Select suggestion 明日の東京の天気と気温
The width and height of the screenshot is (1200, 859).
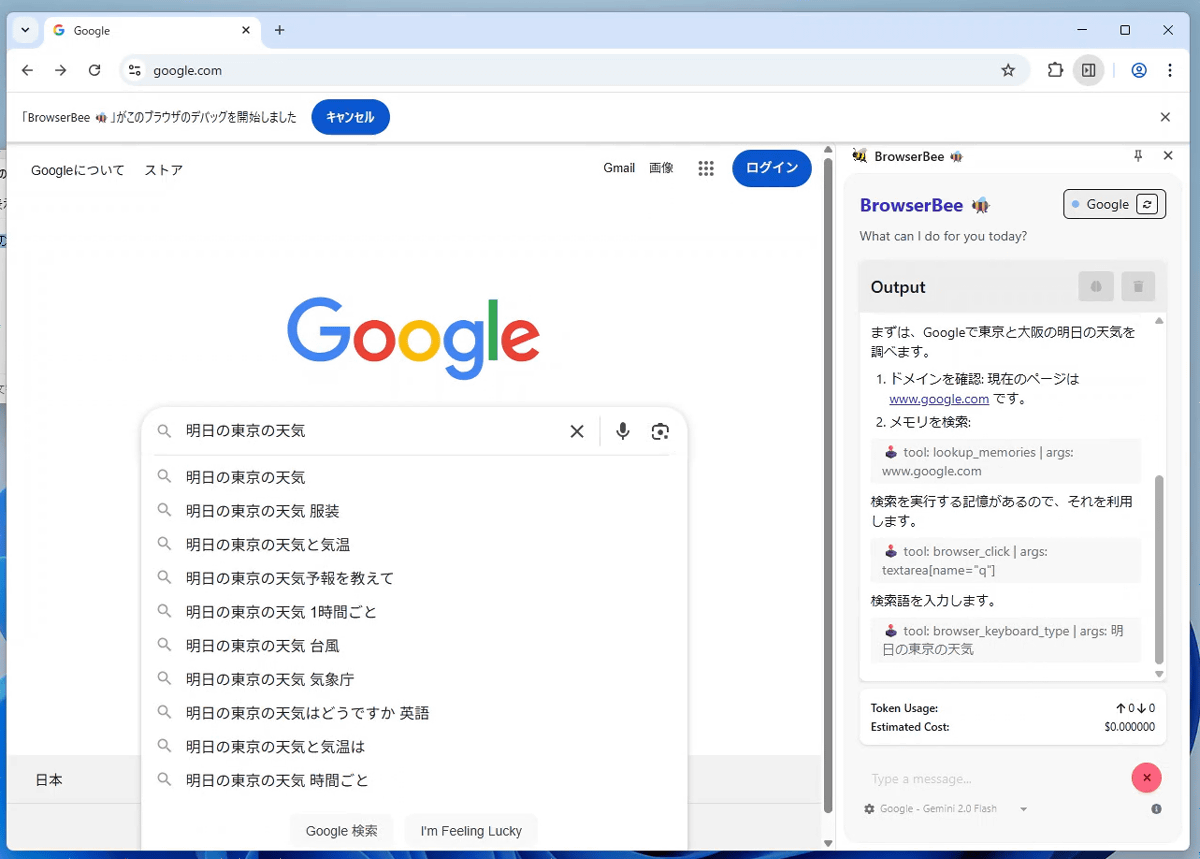point(414,545)
